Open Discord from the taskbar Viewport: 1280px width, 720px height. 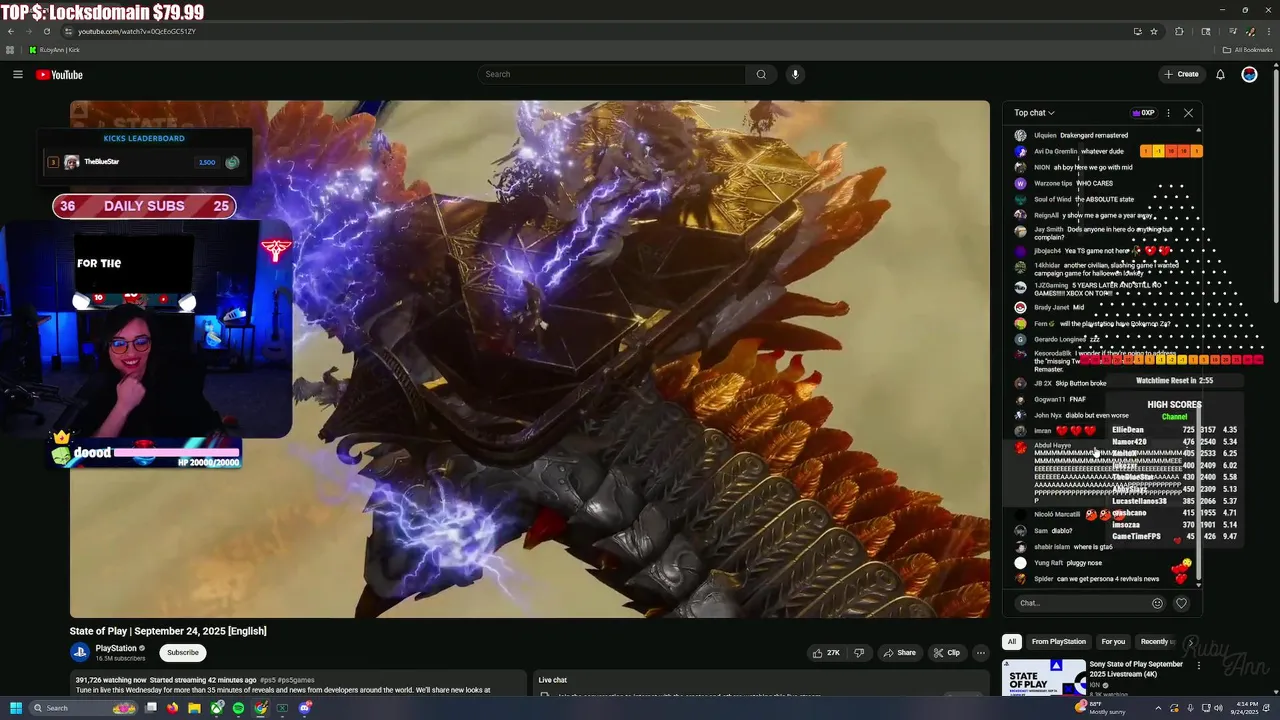[305, 708]
